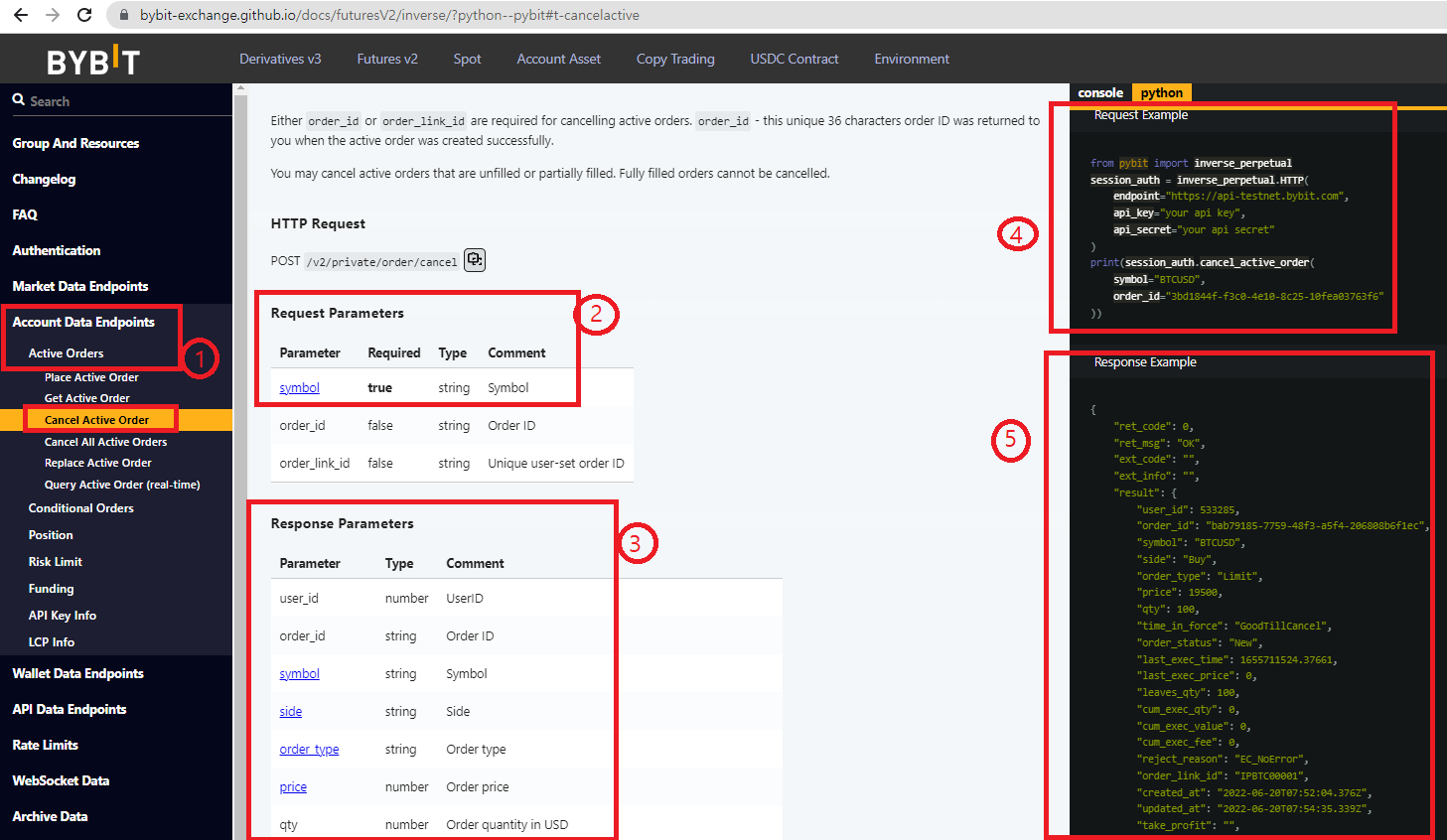This screenshot has height=840, width=1447.
Task: Expand Authentication section
Action: coord(57,250)
